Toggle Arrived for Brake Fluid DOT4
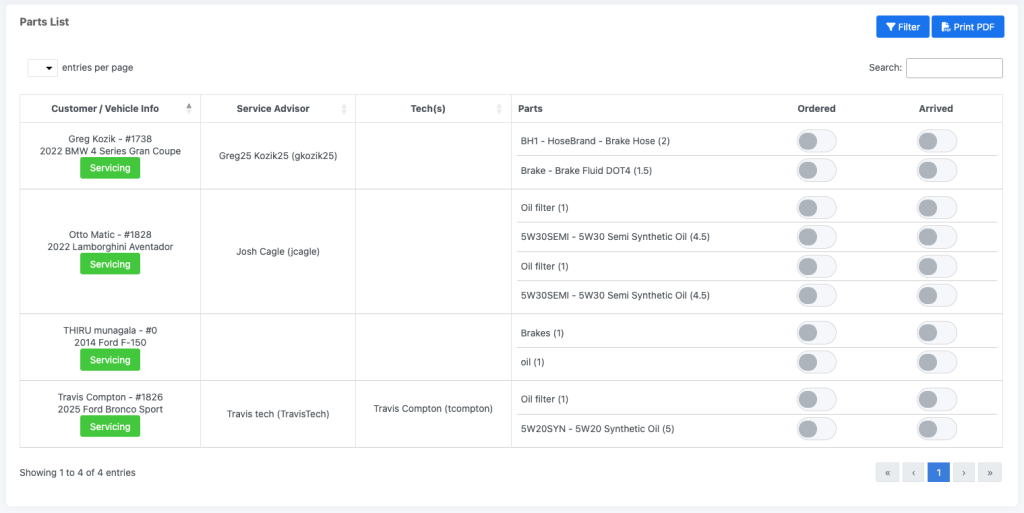The image size is (1024, 513). [936, 170]
